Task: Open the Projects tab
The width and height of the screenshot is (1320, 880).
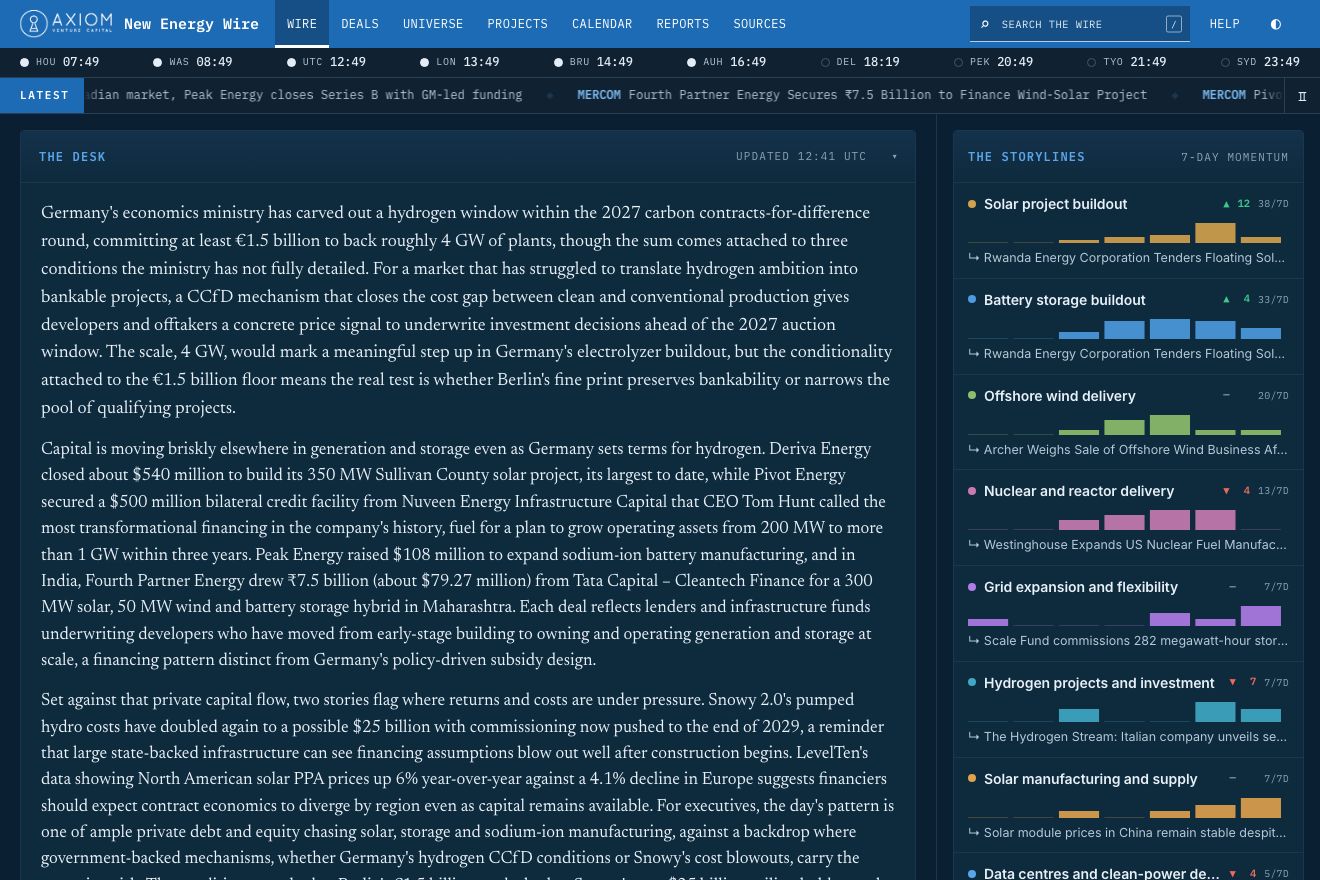Action: (517, 24)
